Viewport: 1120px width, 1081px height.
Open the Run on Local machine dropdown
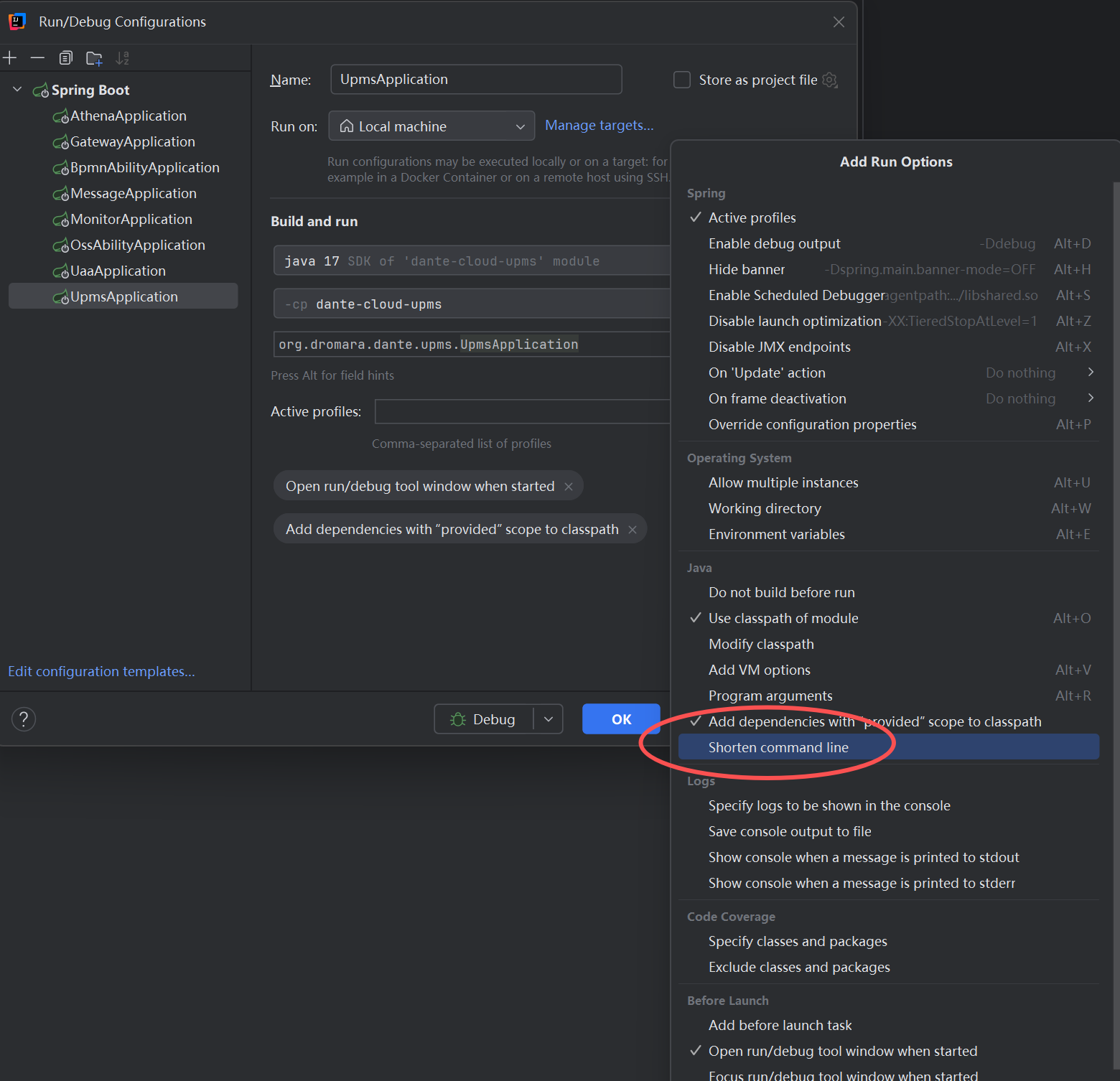(x=431, y=126)
